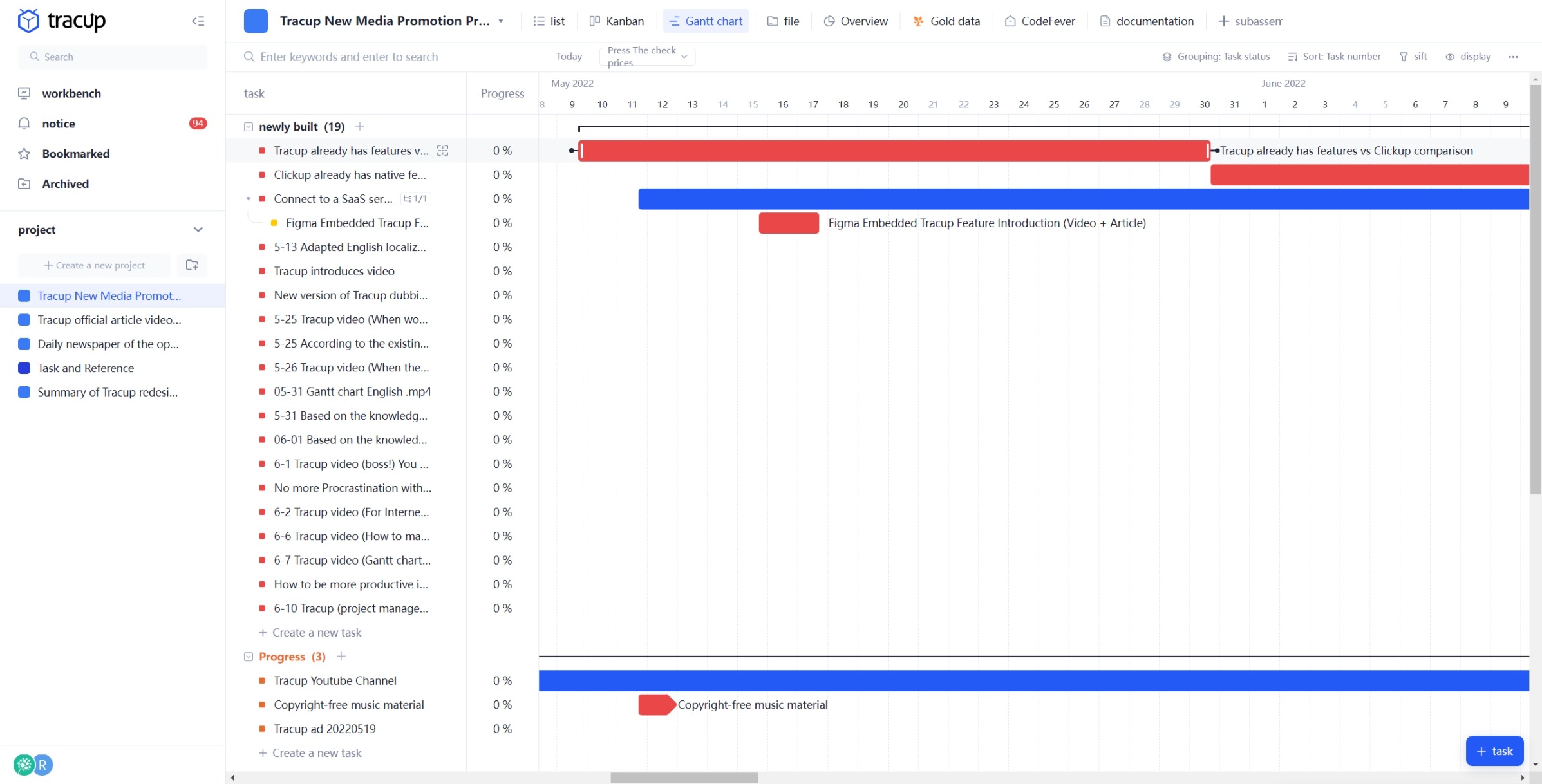Switch to Gantt chart view

click(706, 20)
